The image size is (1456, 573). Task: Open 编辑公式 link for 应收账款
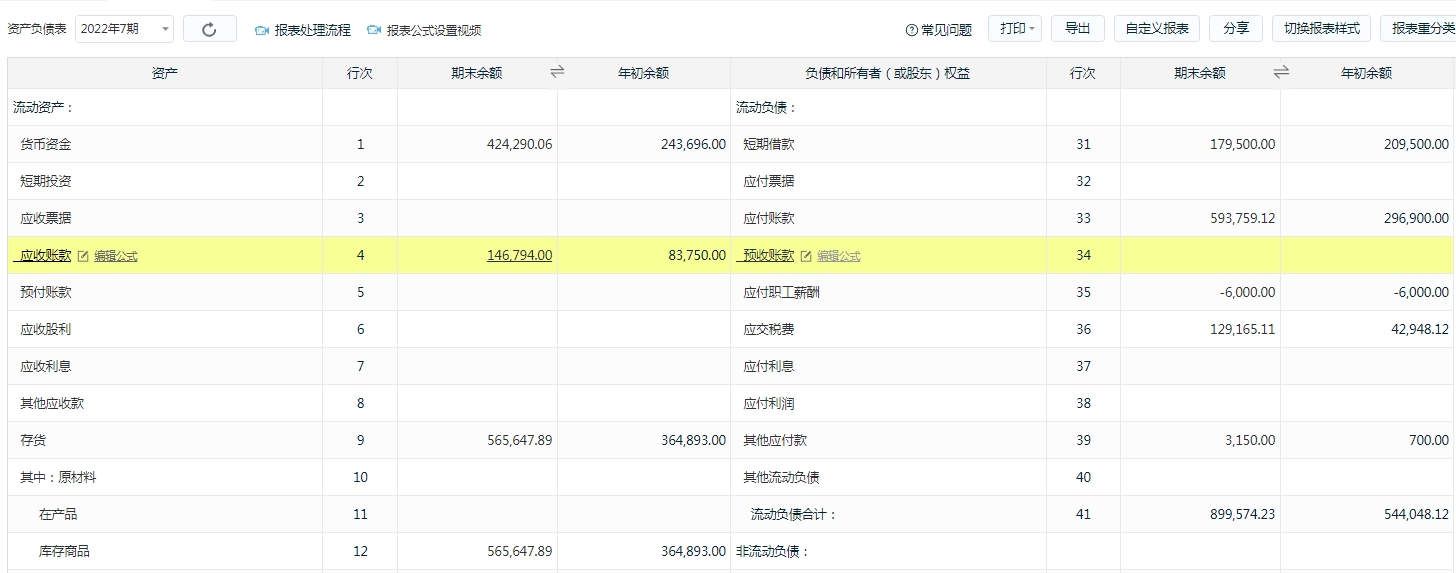tap(116, 256)
